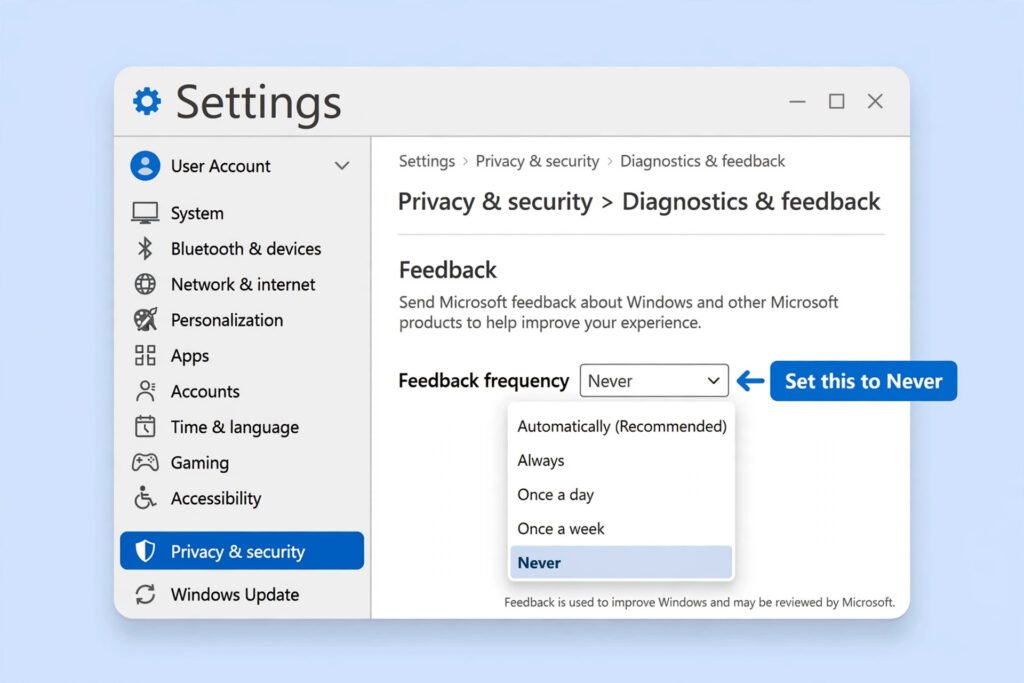Choose Automatically (Recommended) option
This screenshot has width=1024, height=683.
(621, 426)
